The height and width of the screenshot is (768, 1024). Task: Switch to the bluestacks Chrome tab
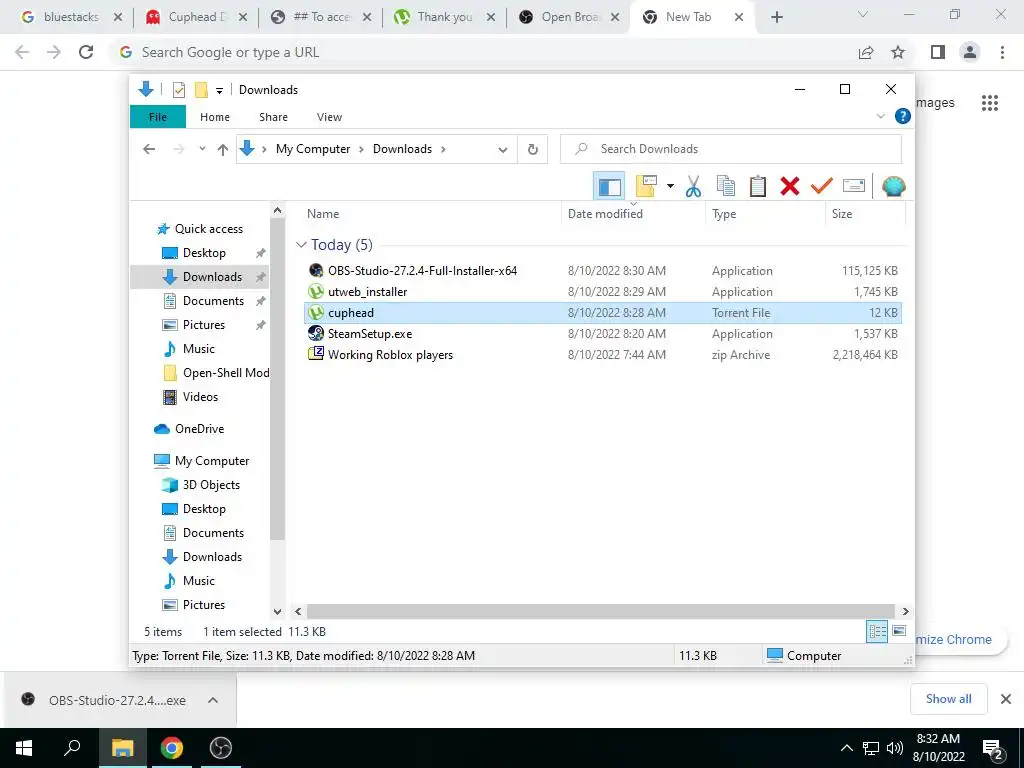[71, 17]
